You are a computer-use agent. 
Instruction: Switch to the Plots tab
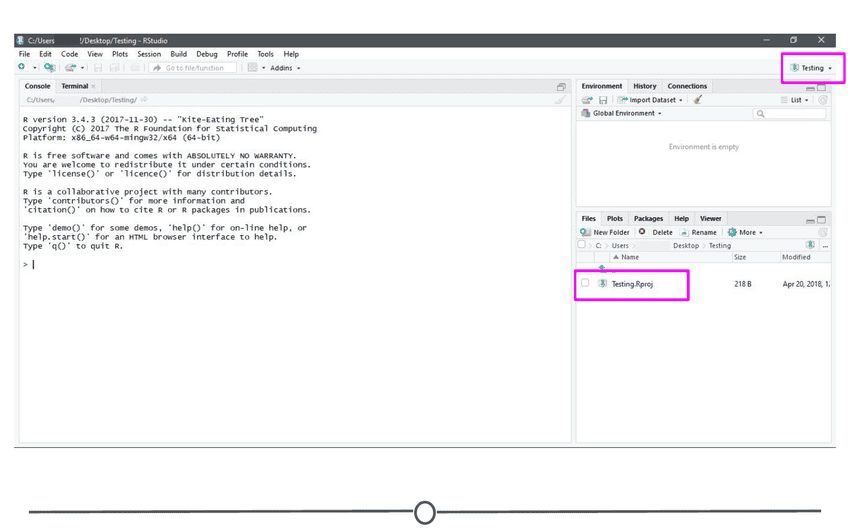pos(615,219)
